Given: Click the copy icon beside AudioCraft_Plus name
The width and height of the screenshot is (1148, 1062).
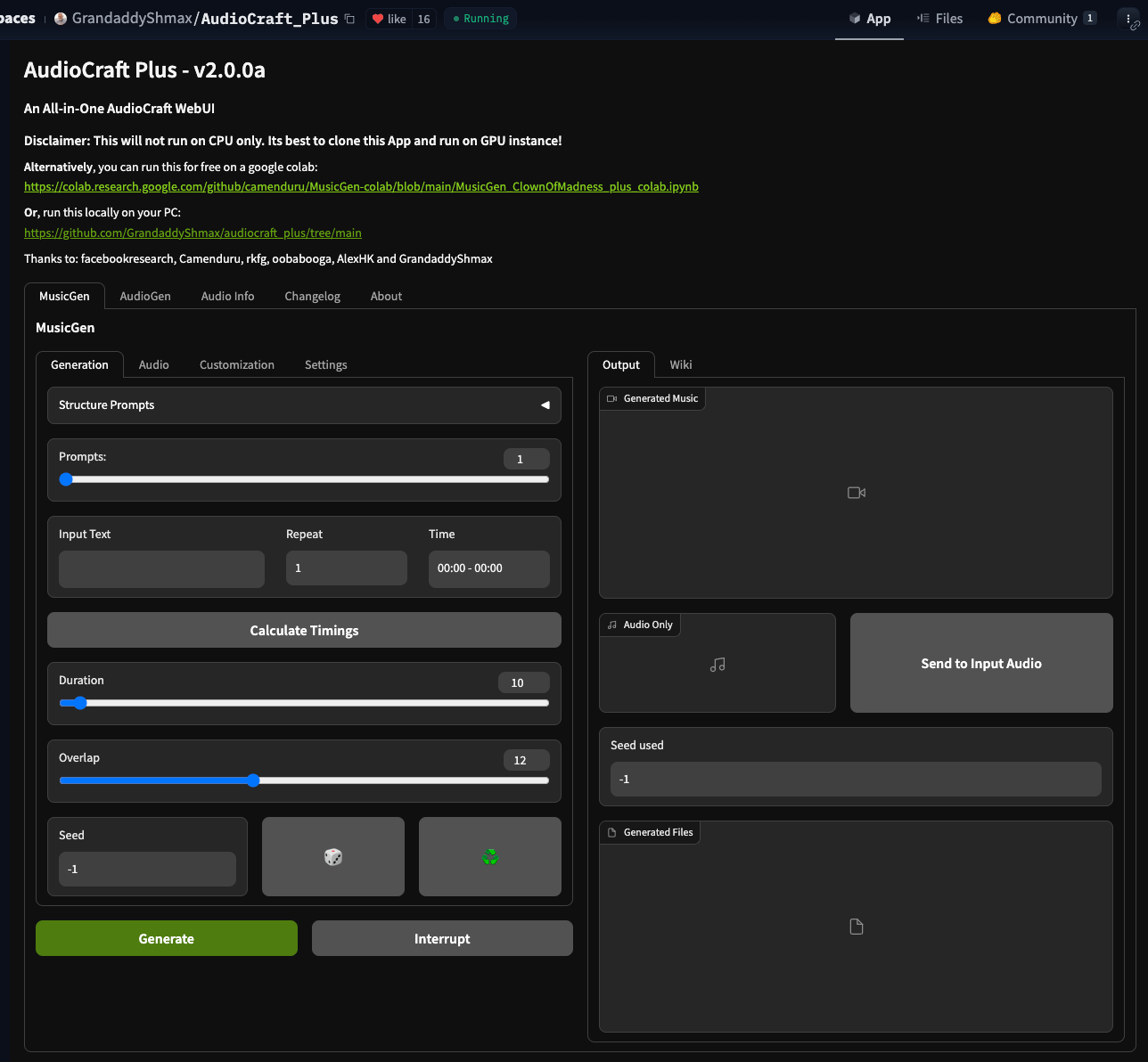Looking at the screenshot, I should coord(349,19).
